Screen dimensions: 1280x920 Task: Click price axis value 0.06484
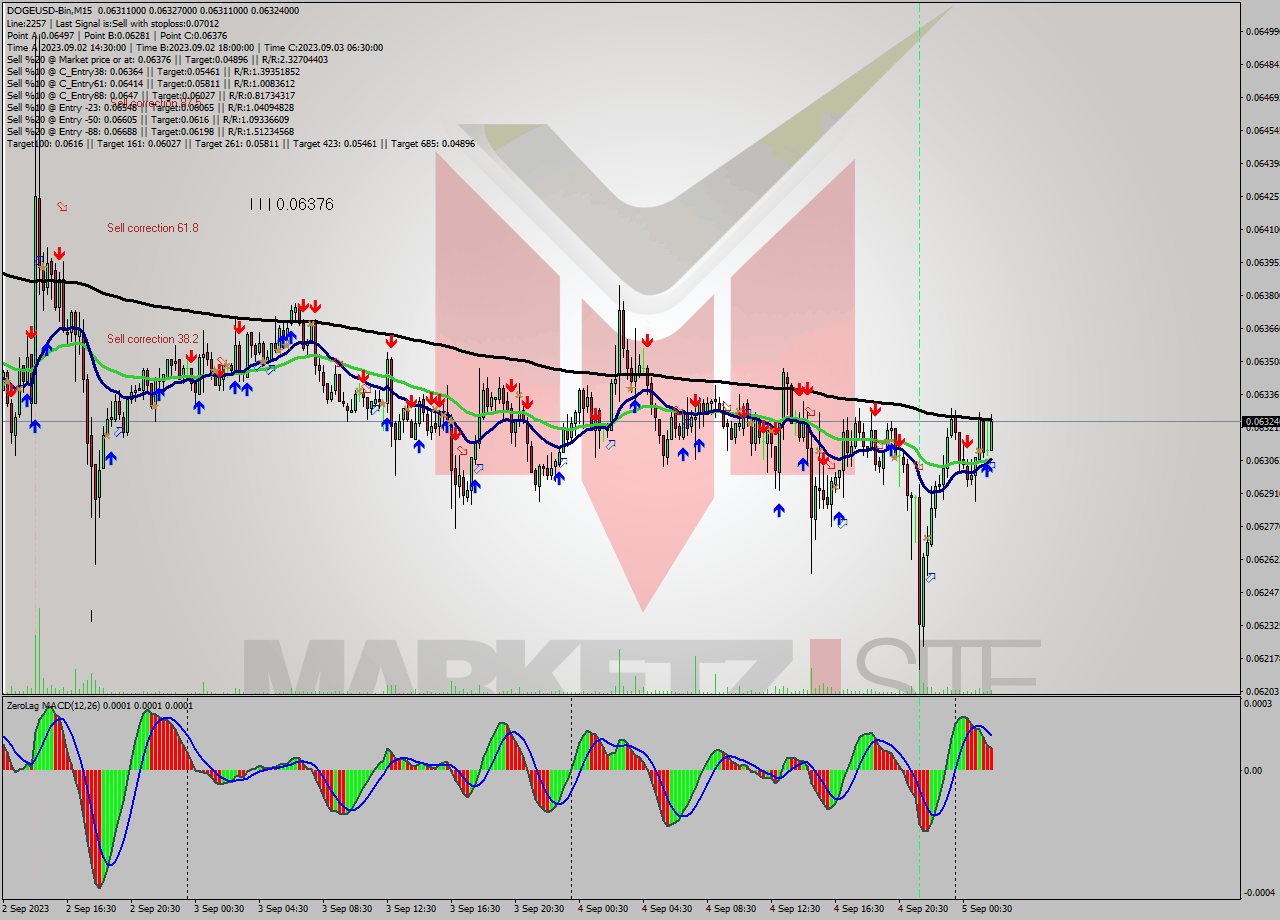pyautogui.click(x=1261, y=64)
